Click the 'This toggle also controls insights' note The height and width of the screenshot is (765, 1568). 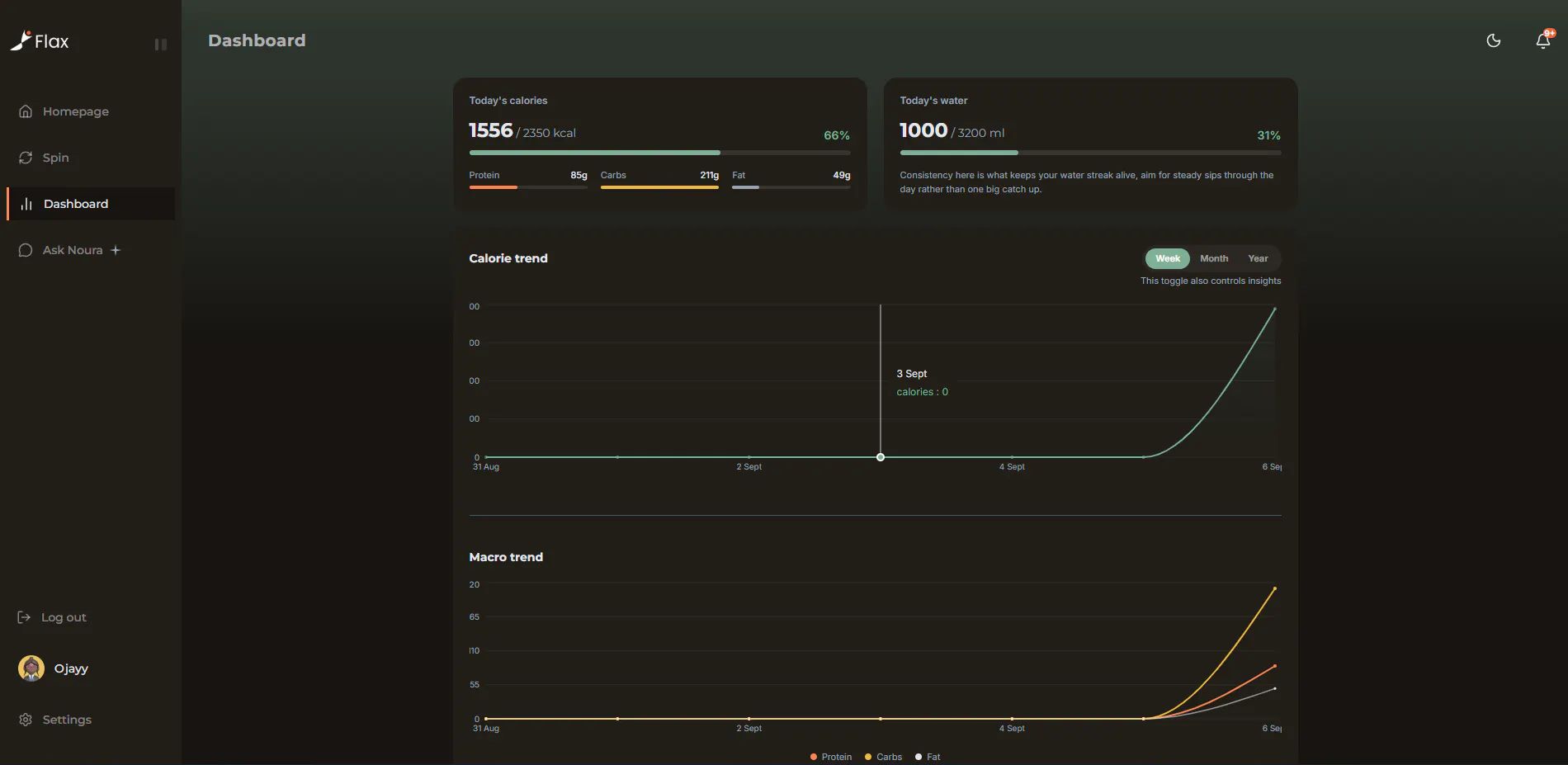[1211, 281]
